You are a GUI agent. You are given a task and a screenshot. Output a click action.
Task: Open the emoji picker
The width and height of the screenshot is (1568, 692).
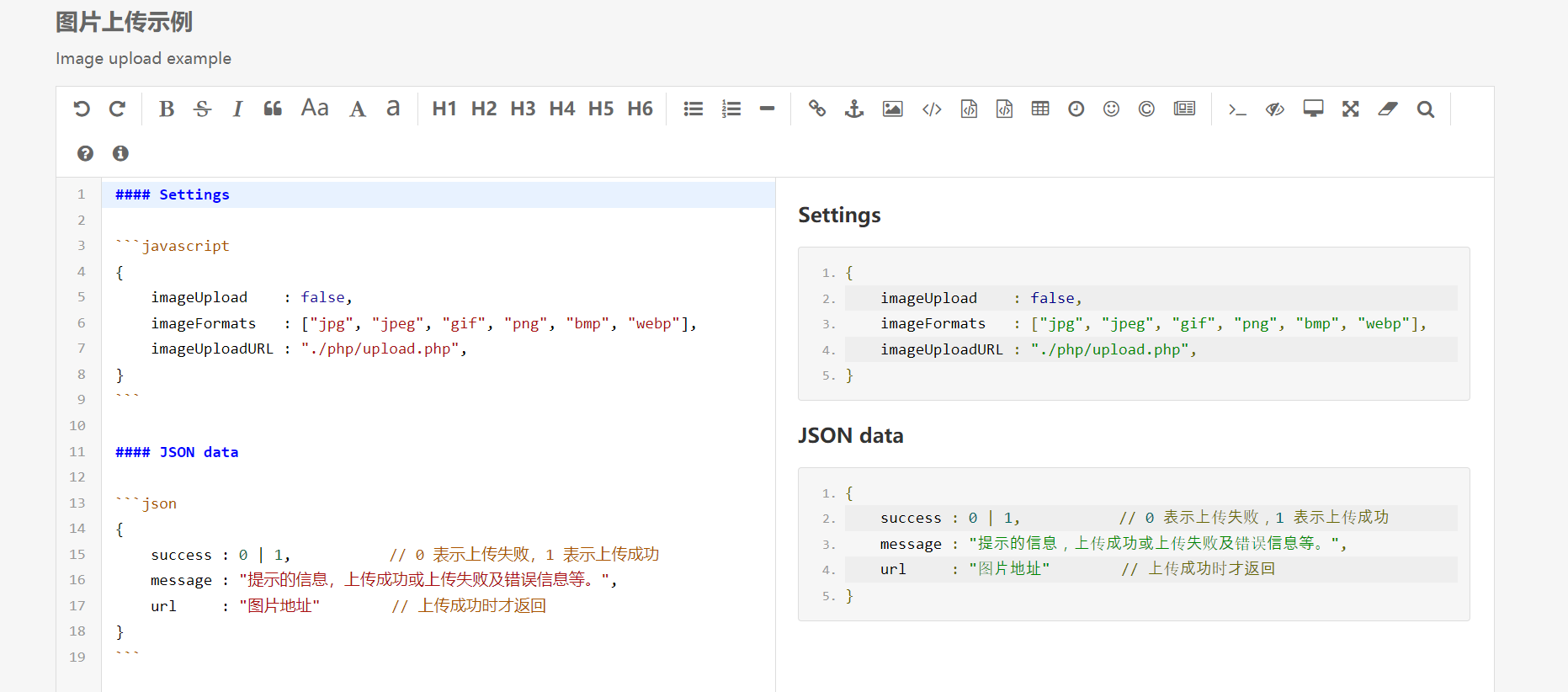(x=1111, y=109)
